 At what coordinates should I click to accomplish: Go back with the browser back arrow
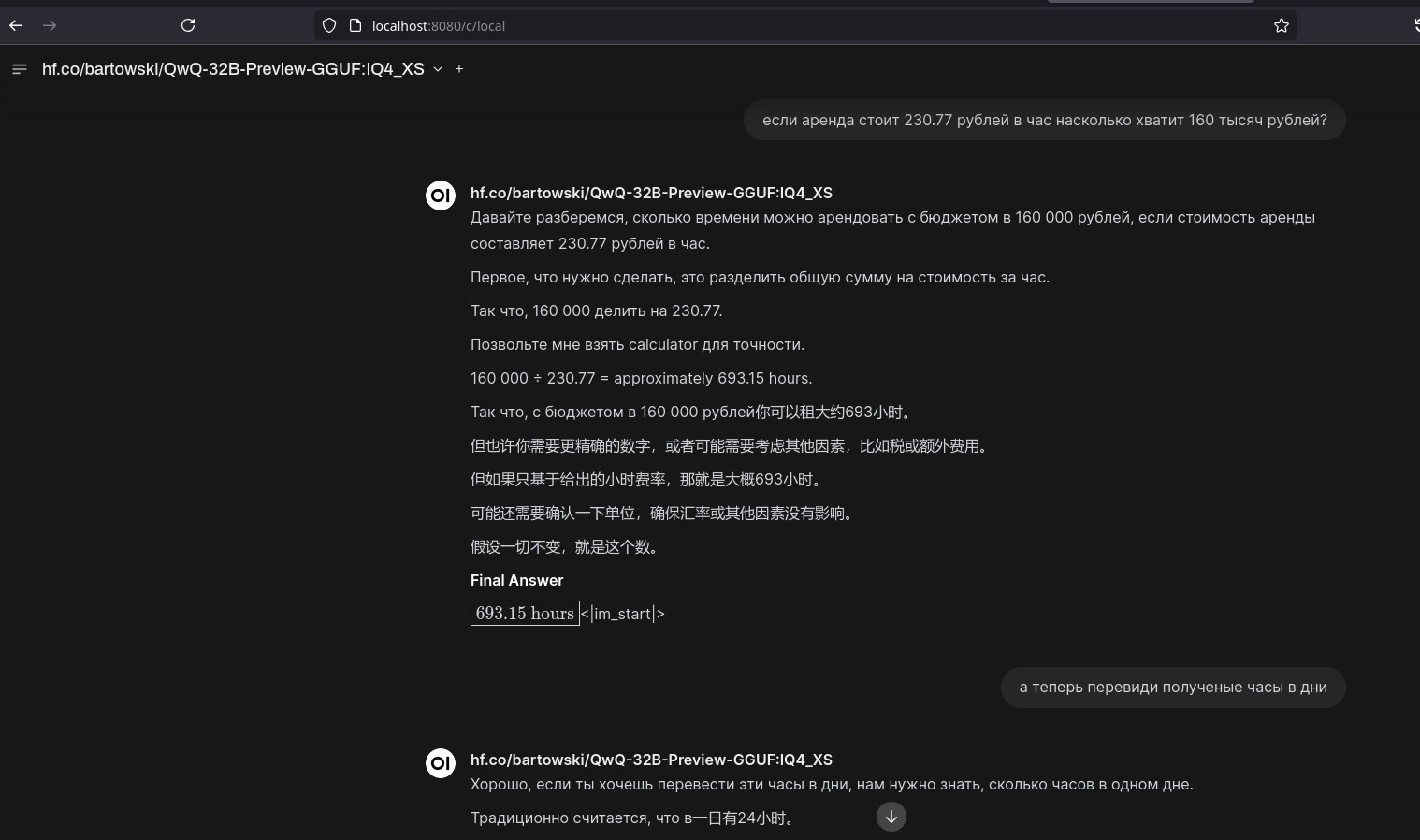(16, 26)
